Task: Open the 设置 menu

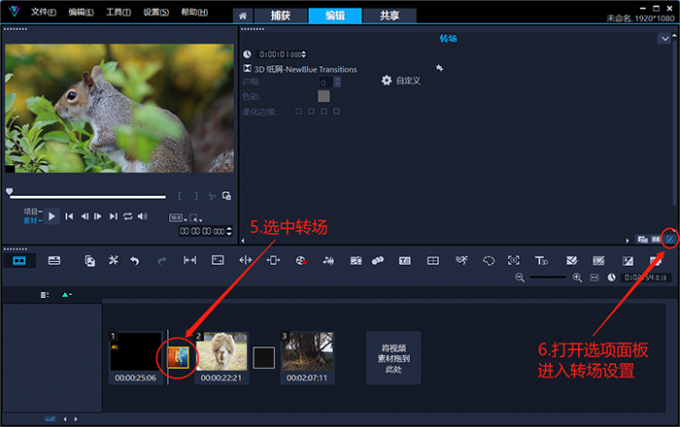Action: click(156, 12)
